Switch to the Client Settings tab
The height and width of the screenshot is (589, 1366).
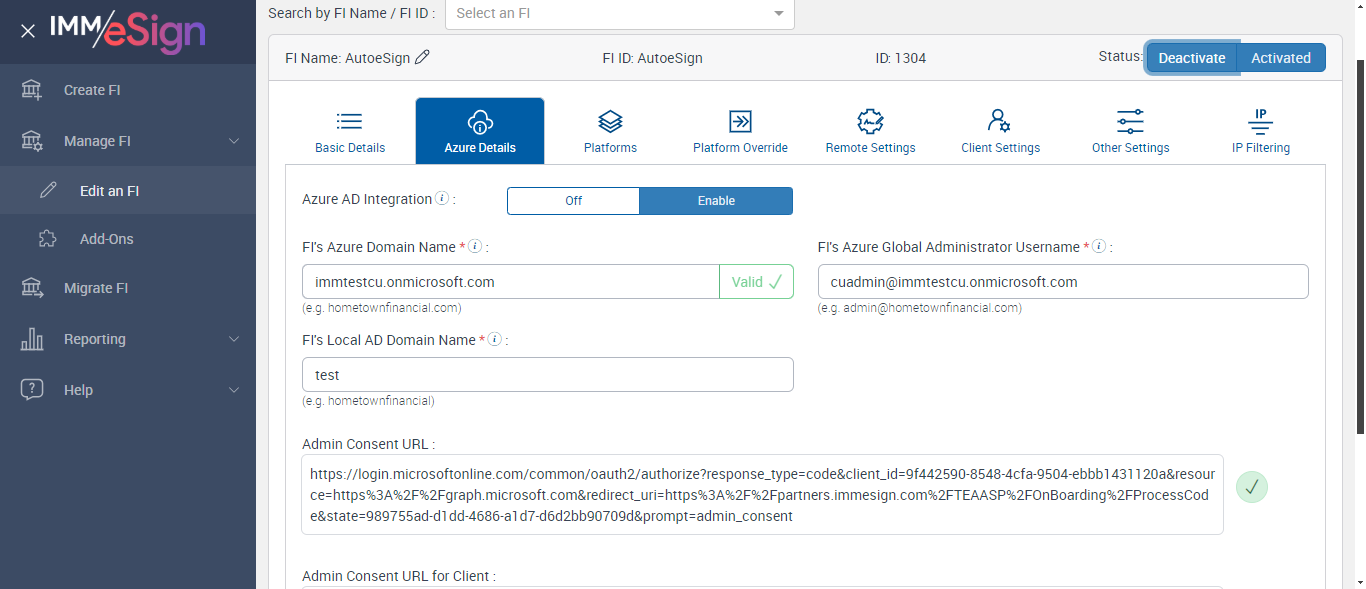pyautogui.click(x=1000, y=131)
